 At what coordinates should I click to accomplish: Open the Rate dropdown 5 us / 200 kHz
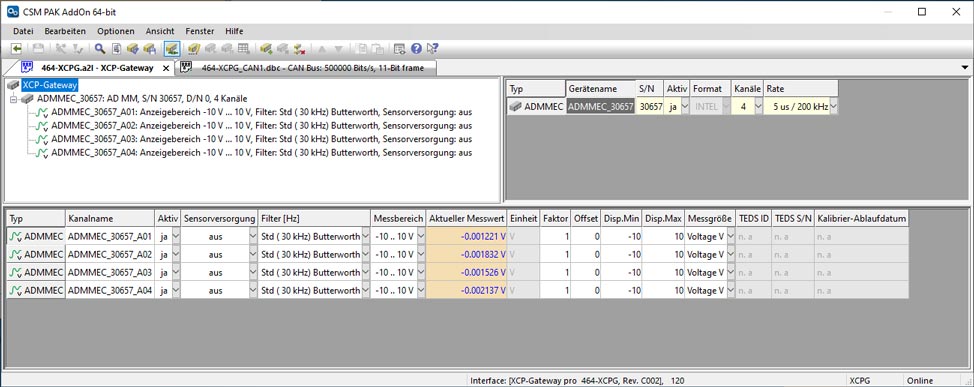coord(833,107)
